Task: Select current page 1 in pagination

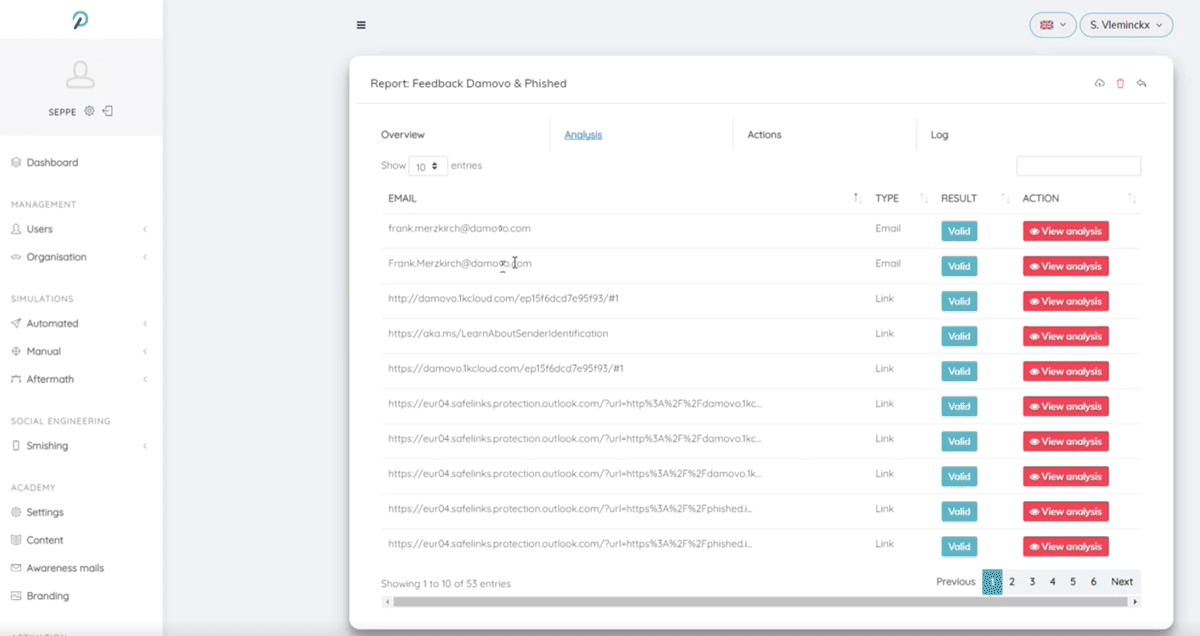Action: [x=992, y=582]
